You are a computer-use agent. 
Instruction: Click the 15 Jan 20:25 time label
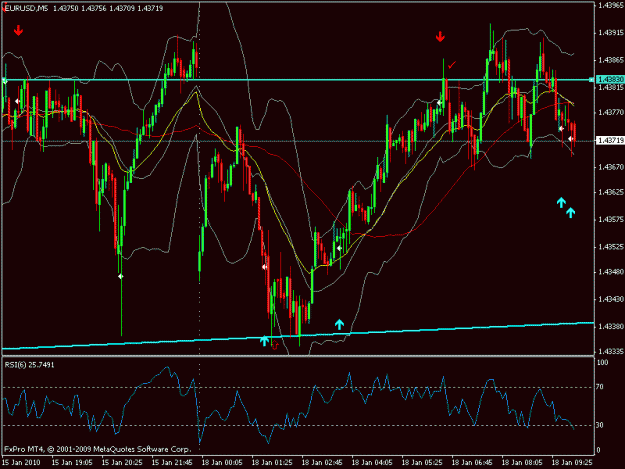[122, 463]
